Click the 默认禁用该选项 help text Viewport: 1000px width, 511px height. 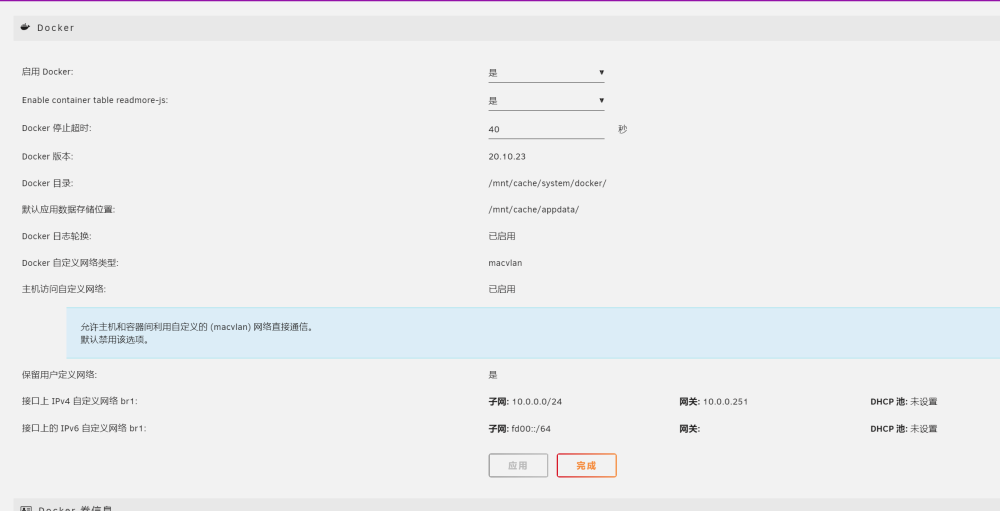115,340
